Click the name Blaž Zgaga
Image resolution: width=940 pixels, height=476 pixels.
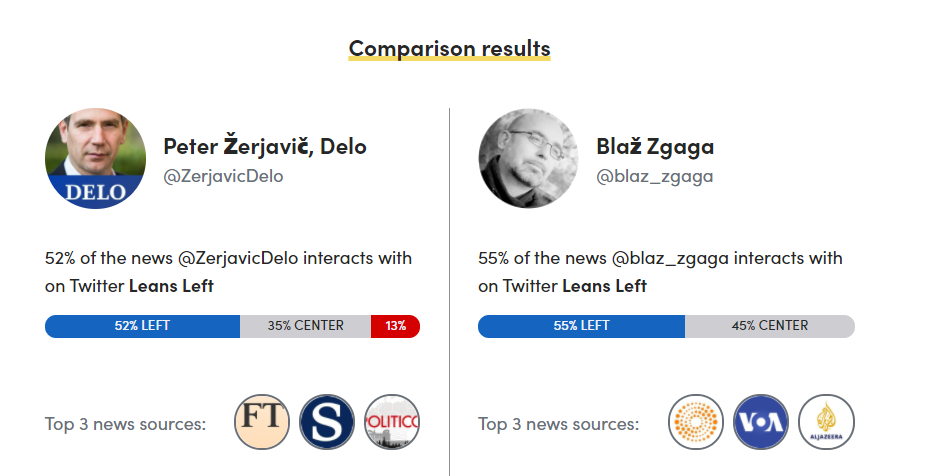655,147
